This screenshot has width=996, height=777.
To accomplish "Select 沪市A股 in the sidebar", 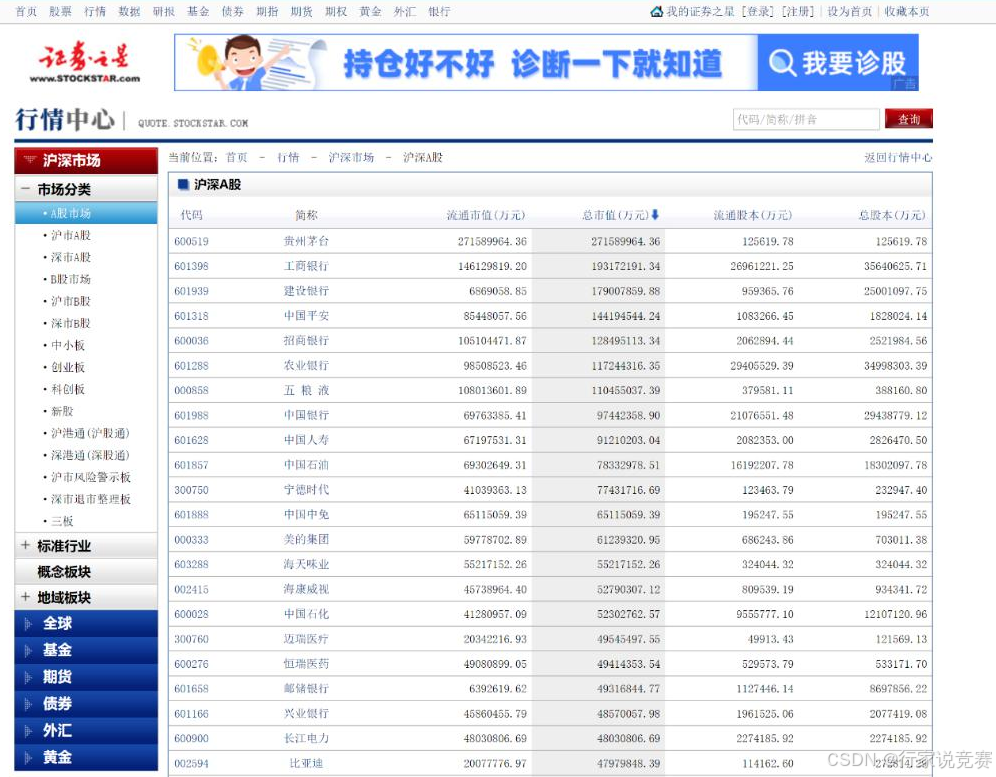I will pyautogui.click(x=71, y=235).
